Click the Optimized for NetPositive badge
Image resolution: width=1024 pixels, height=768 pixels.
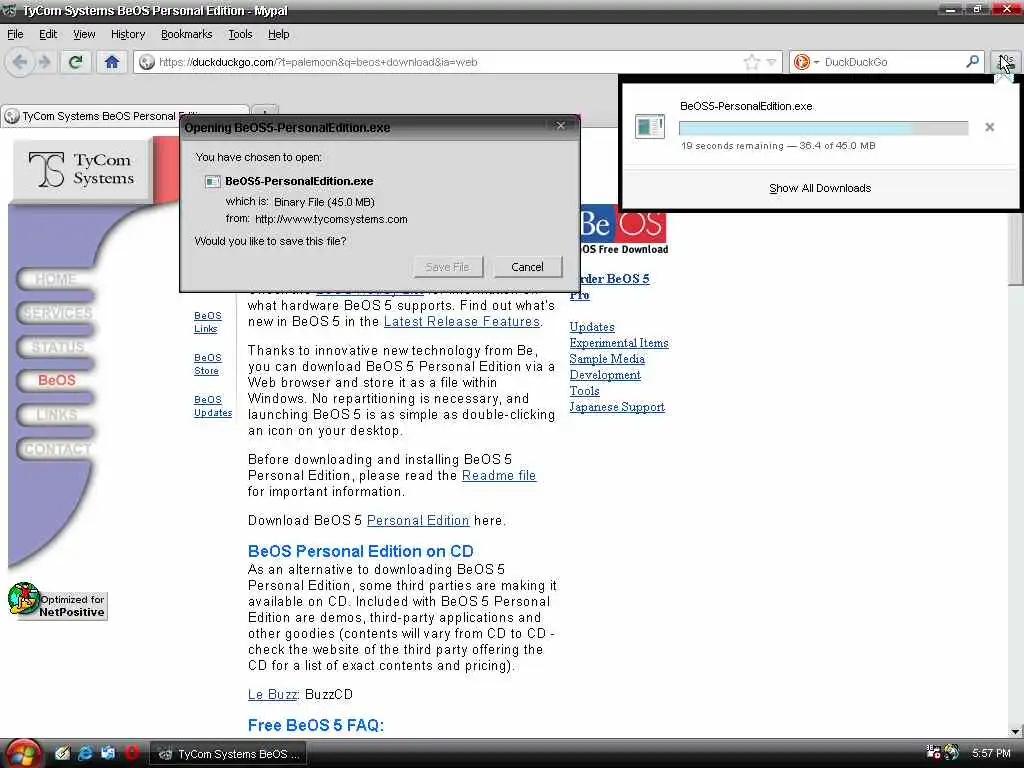pyautogui.click(x=57, y=601)
